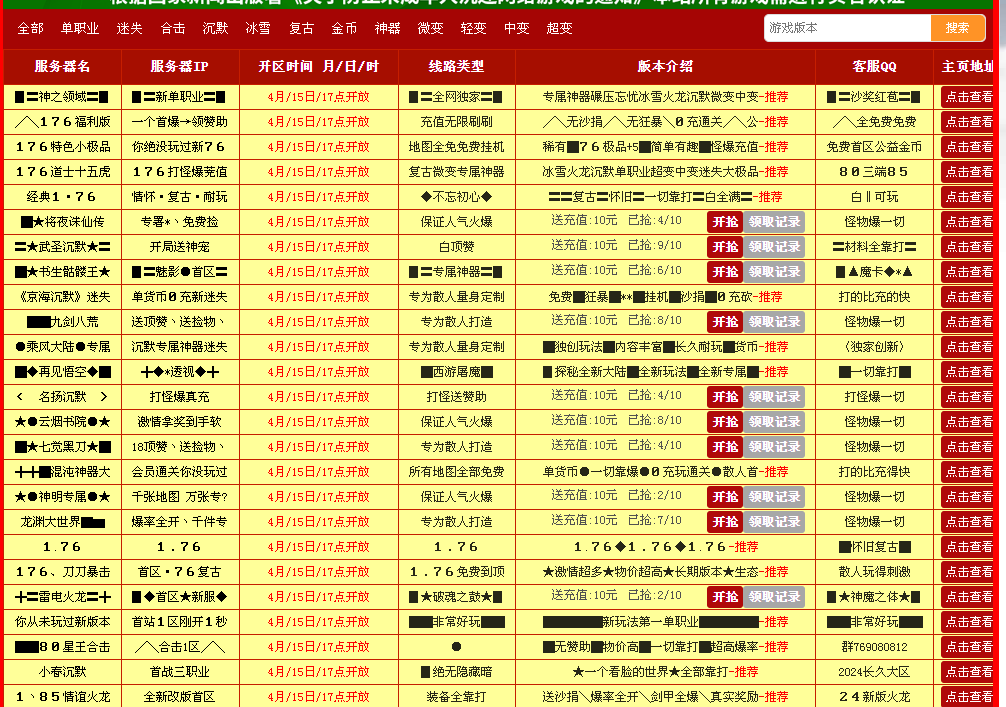
Task: Focus the 游戏版本 search input field
Action: 847,28
